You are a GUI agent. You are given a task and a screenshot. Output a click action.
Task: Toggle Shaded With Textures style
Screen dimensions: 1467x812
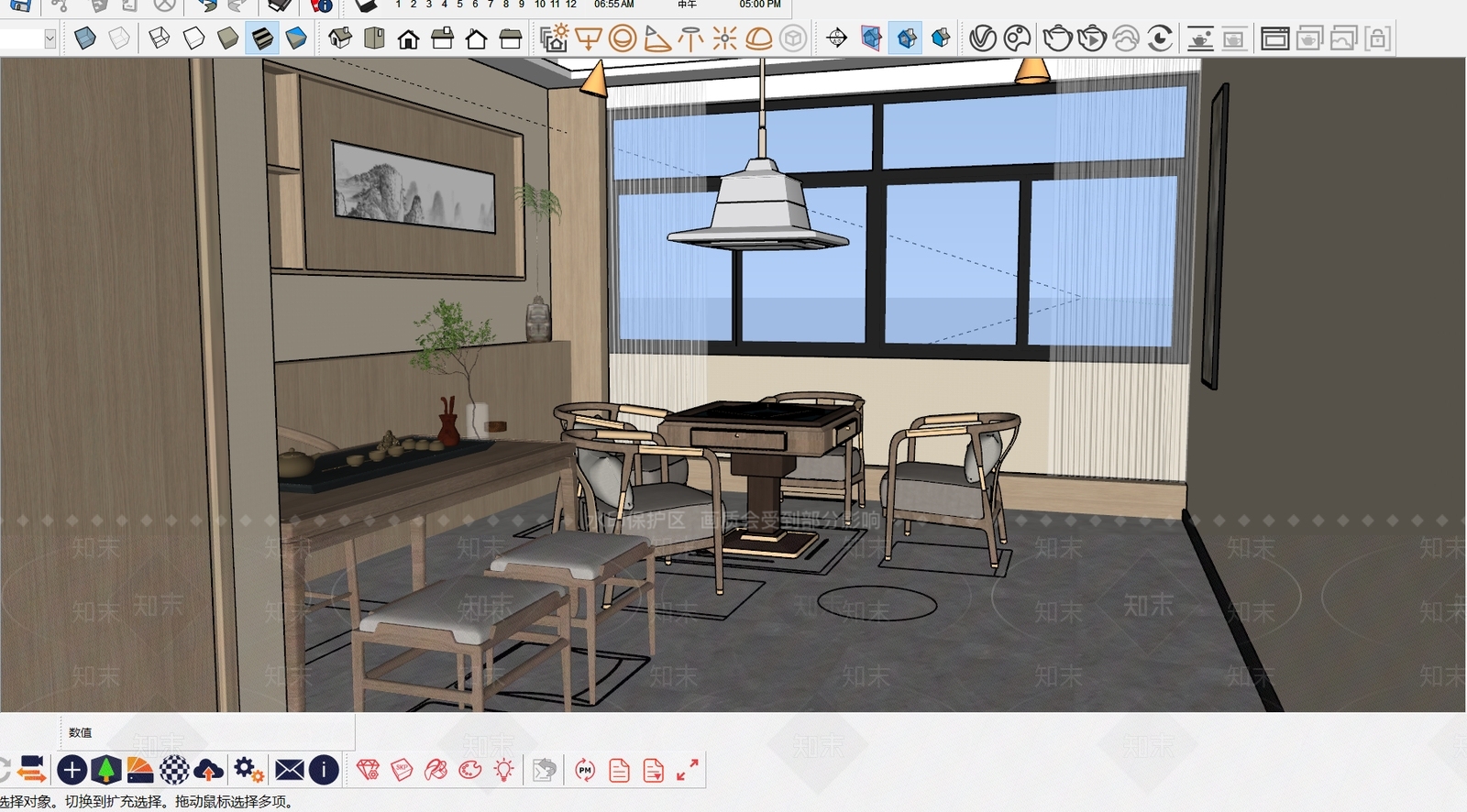(x=262, y=38)
